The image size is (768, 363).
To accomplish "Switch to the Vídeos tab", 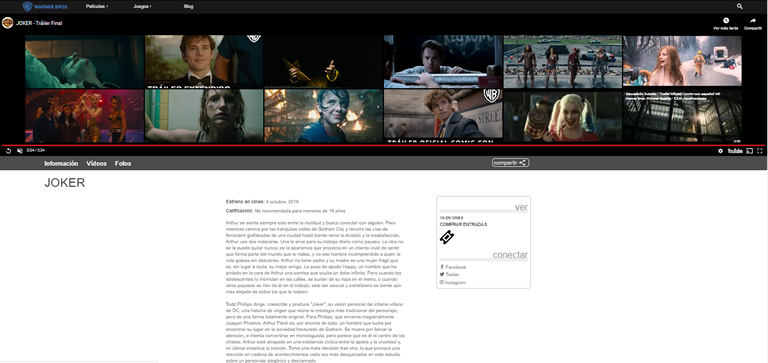I will [x=96, y=164].
